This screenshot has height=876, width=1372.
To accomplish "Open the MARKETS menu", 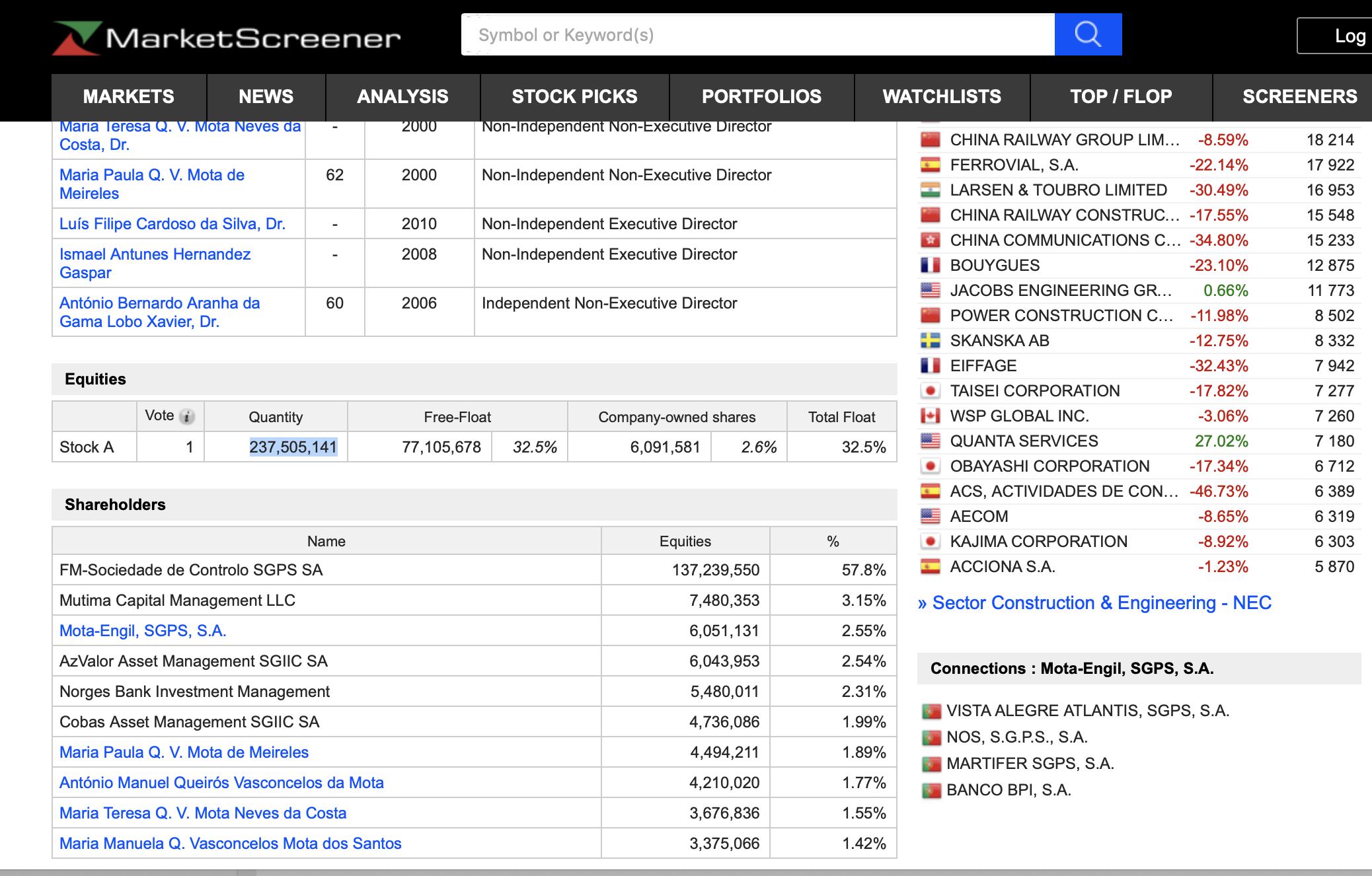I will click(x=129, y=96).
